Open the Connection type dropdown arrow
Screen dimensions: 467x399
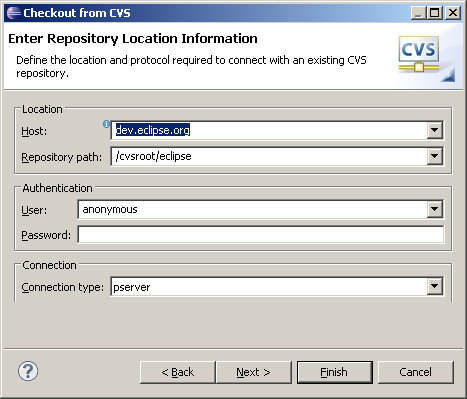click(435, 286)
